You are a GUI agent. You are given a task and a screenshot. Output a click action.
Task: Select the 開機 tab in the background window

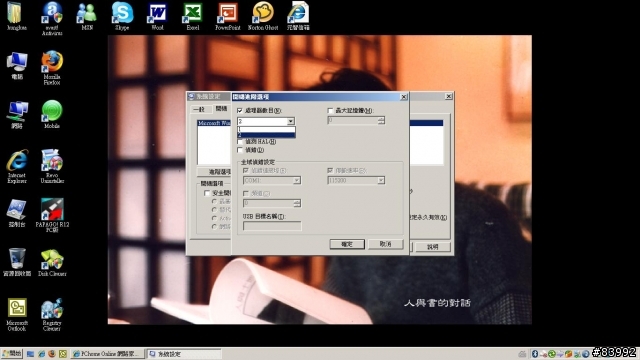(222, 109)
